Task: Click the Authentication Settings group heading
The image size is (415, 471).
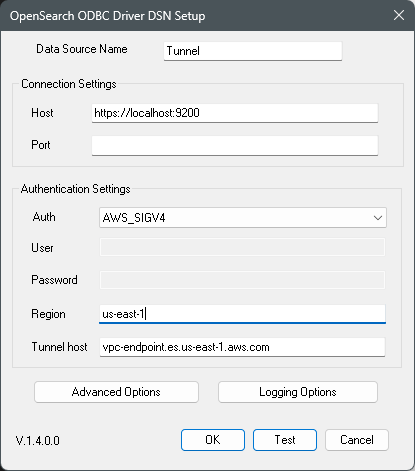Action: point(75,189)
